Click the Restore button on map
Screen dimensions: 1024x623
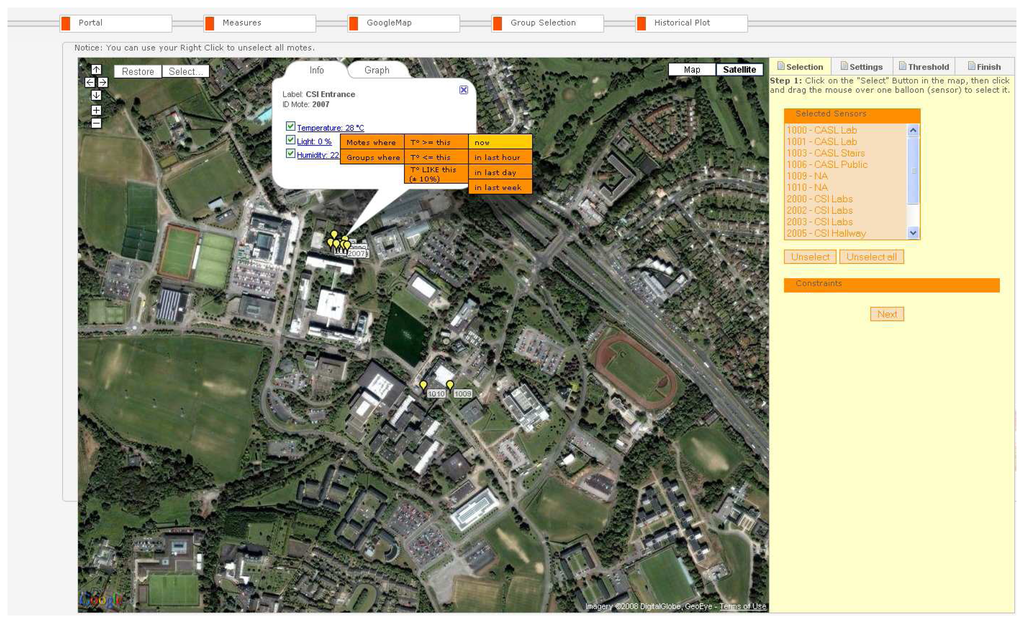pyautogui.click(x=138, y=71)
